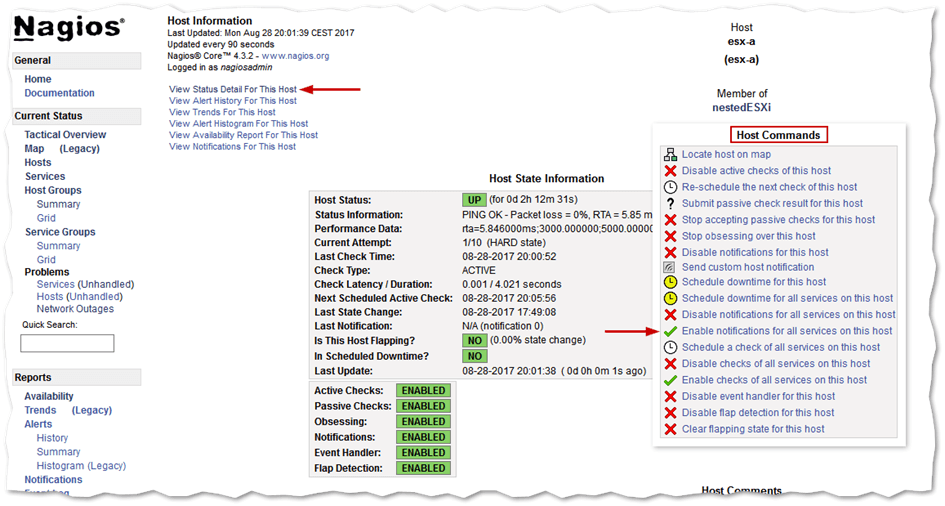Open View Notifications For This Host

coord(233,146)
